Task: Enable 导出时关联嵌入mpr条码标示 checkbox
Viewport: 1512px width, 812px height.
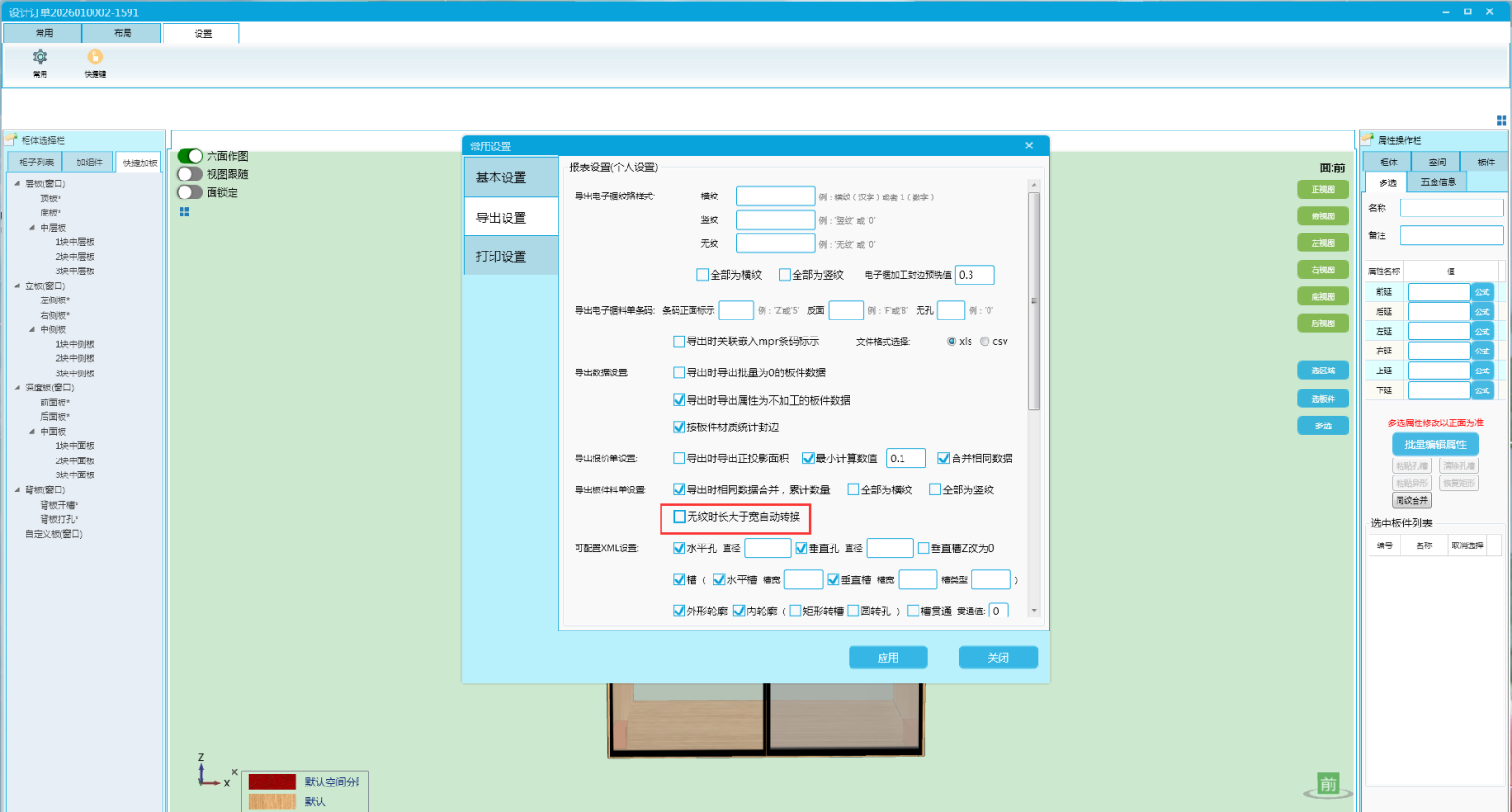Action: 679,341
